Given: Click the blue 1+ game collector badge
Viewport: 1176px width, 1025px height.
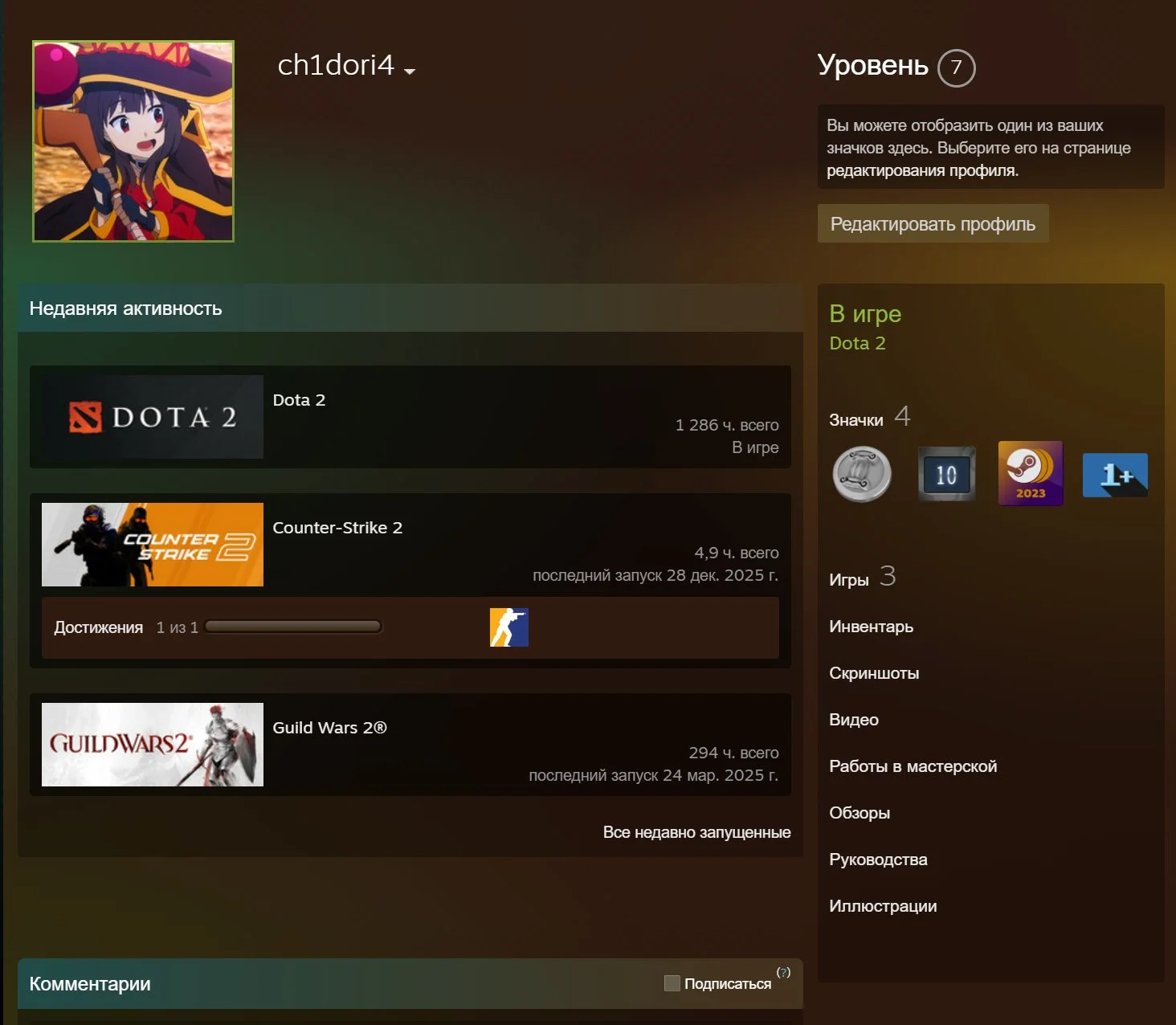Looking at the screenshot, I should [1115, 475].
